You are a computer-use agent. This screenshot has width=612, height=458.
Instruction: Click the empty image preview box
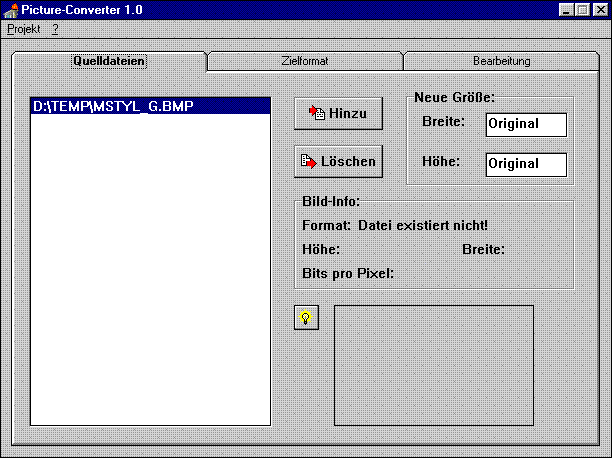pos(433,364)
